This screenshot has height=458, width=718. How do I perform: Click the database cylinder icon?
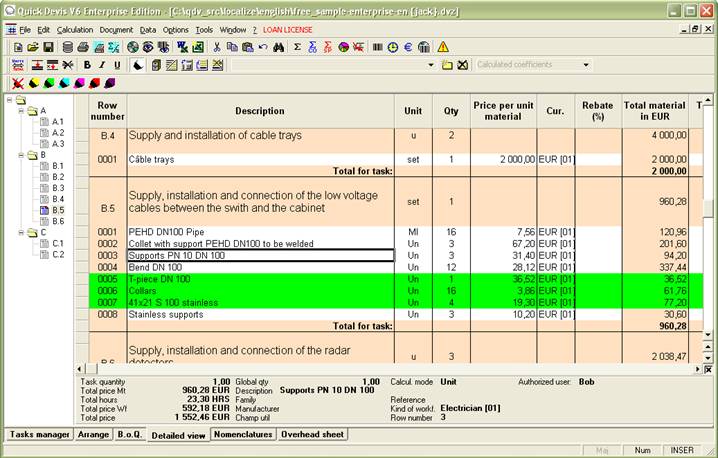pyautogui.click(x=68, y=47)
